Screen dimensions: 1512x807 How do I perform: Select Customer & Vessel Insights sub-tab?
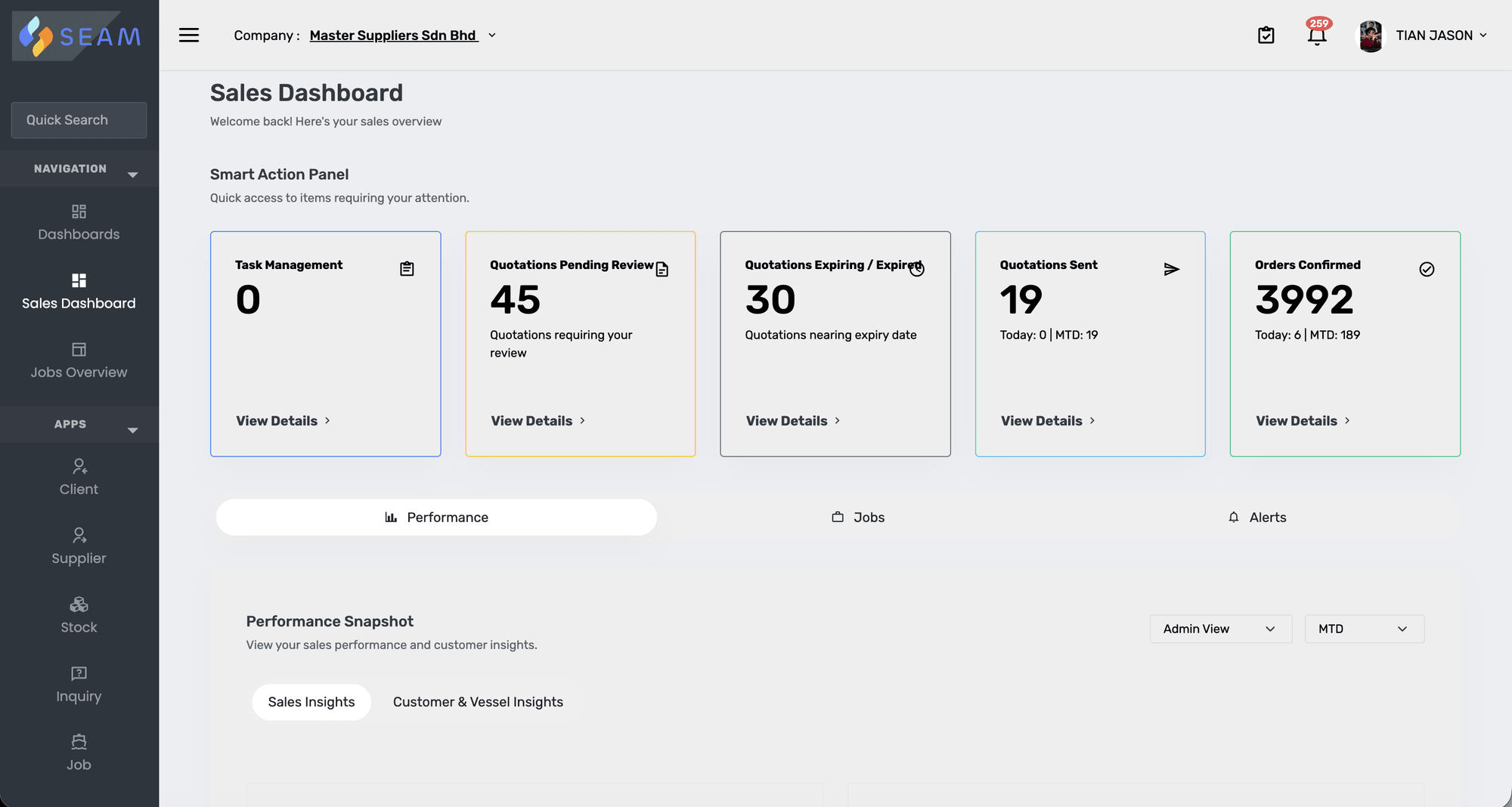(478, 702)
